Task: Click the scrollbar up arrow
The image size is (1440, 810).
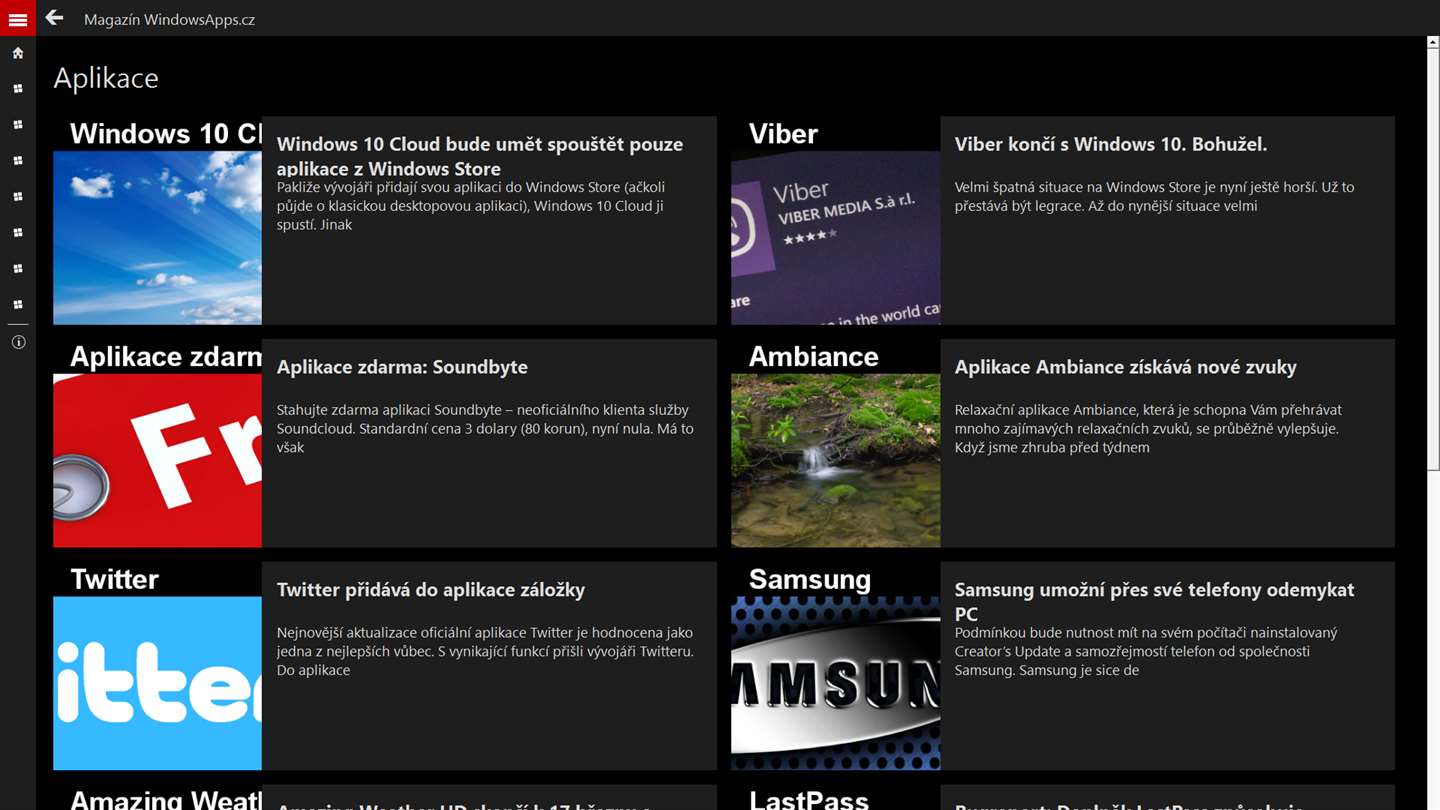Action: [x=1433, y=43]
